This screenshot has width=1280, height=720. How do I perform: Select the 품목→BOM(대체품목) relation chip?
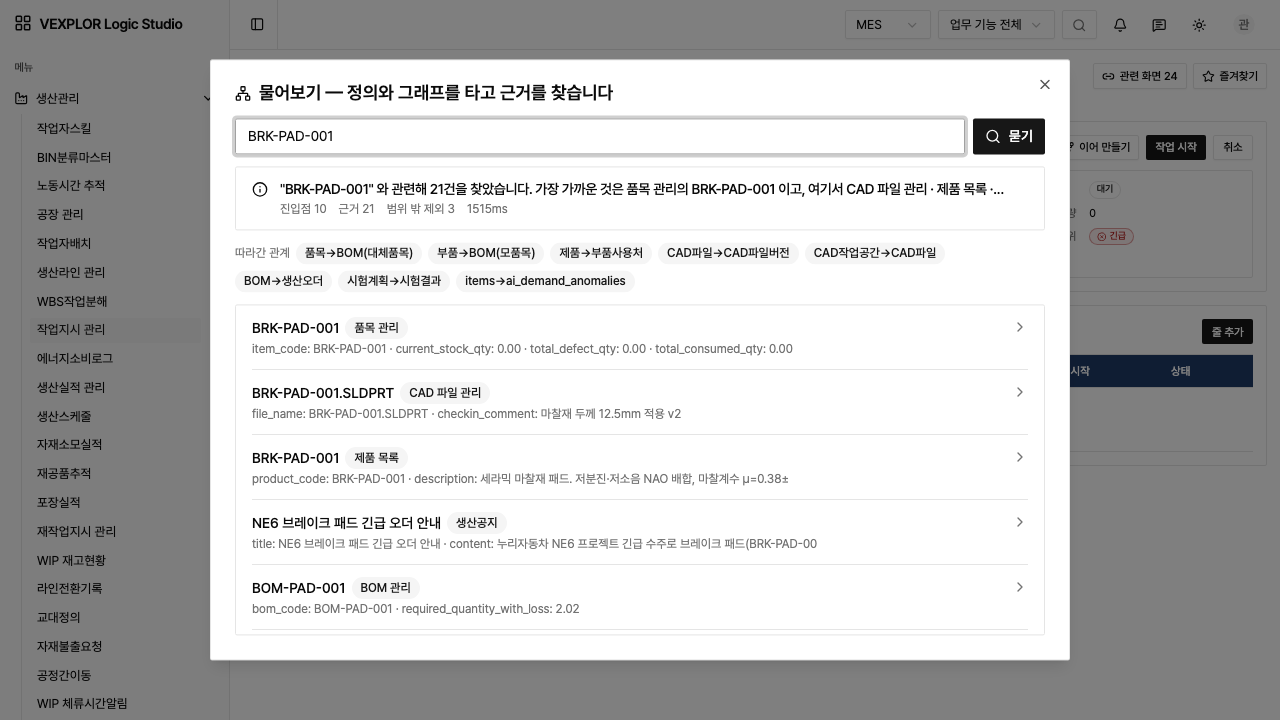point(359,253)
